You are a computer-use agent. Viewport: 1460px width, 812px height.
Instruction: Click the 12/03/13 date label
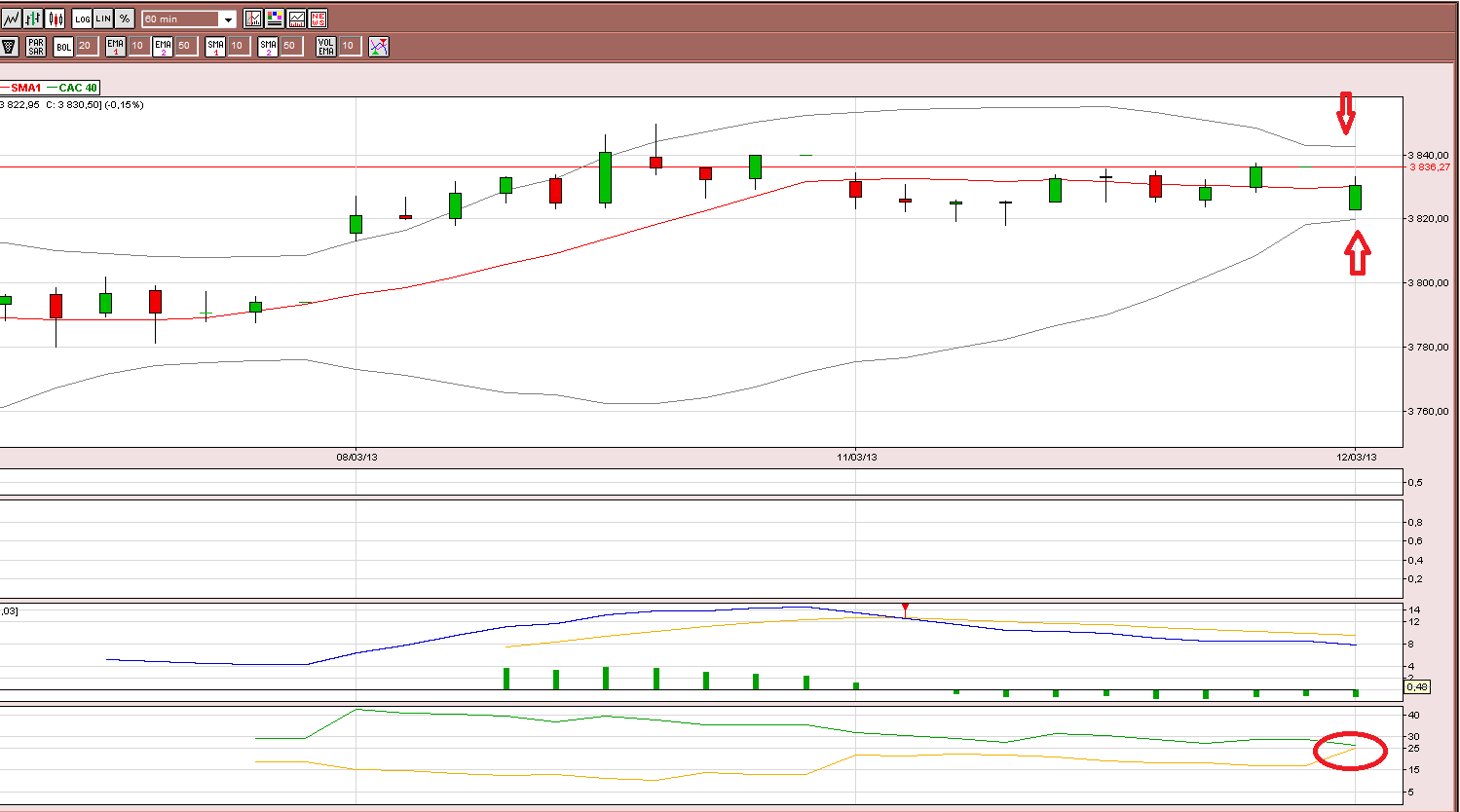point(1357,457)
